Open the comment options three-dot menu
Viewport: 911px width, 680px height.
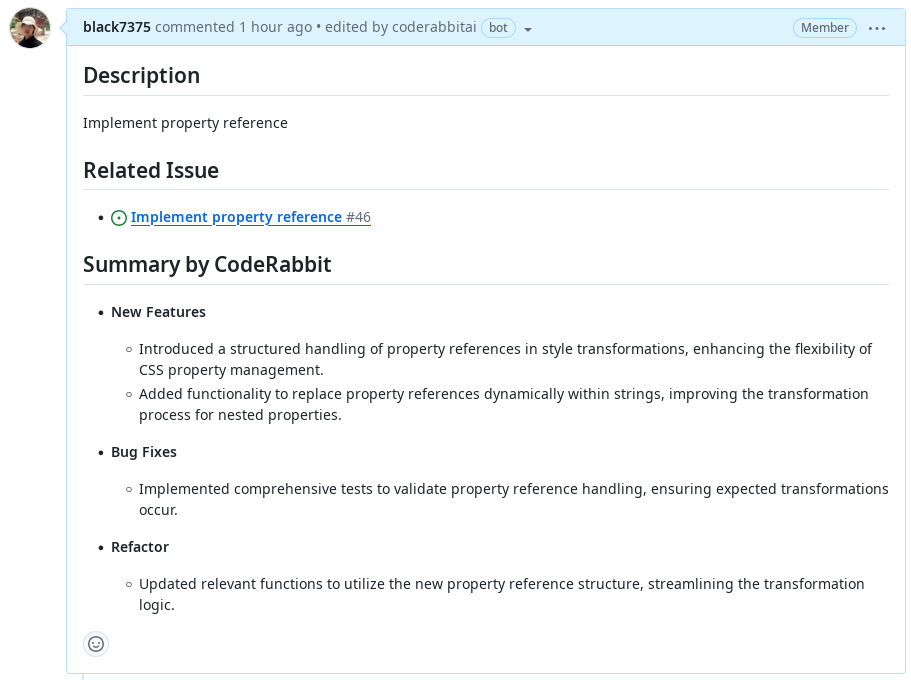pyautogui.click(x=877, y=28)
